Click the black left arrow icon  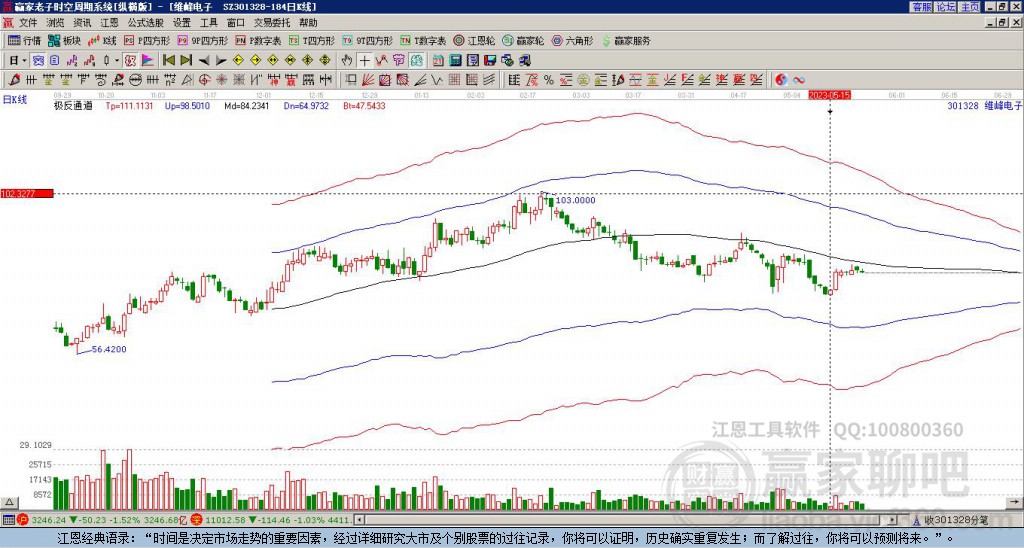[204, 61]
